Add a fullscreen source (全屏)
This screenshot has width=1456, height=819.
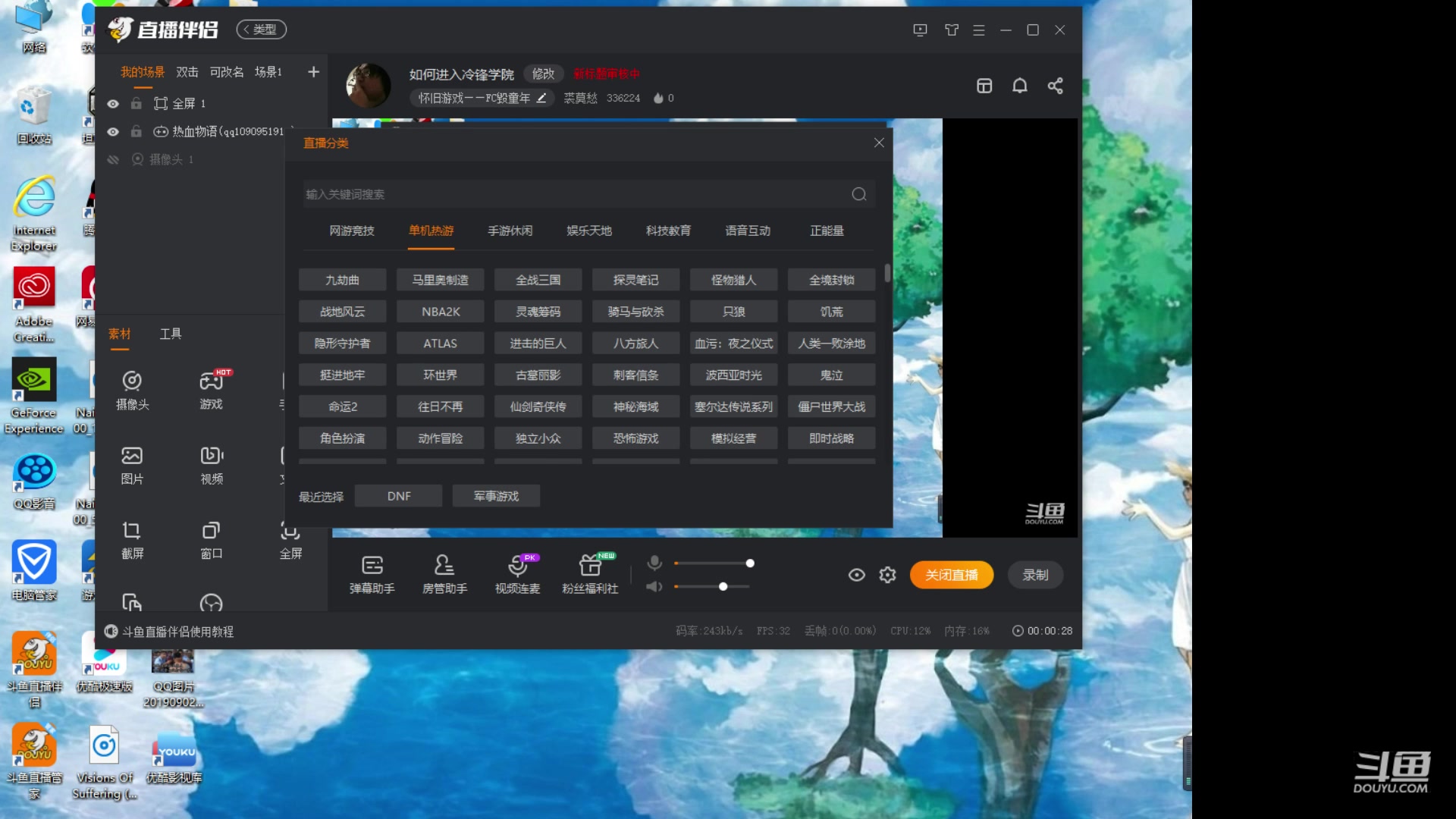290,540
